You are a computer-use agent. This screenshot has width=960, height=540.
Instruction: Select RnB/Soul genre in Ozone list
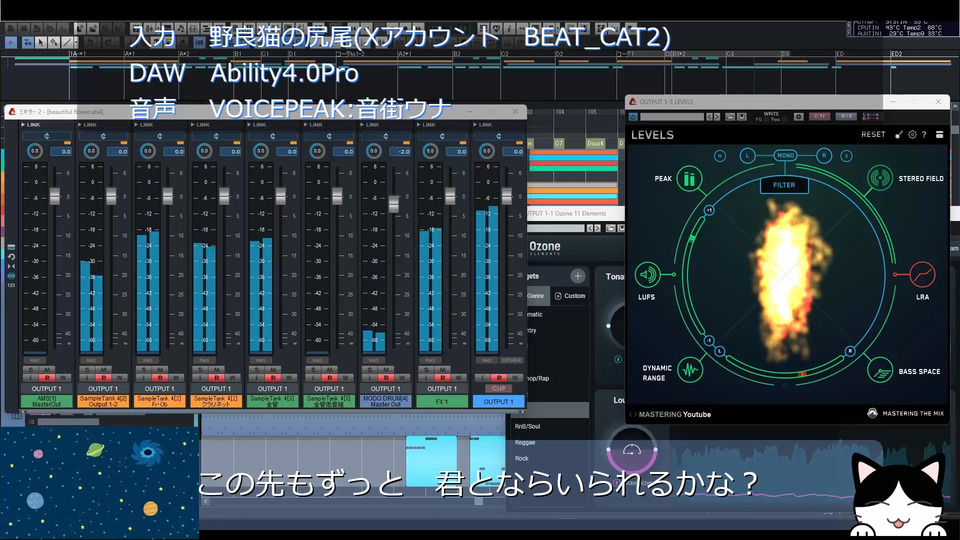click(527, 426)
